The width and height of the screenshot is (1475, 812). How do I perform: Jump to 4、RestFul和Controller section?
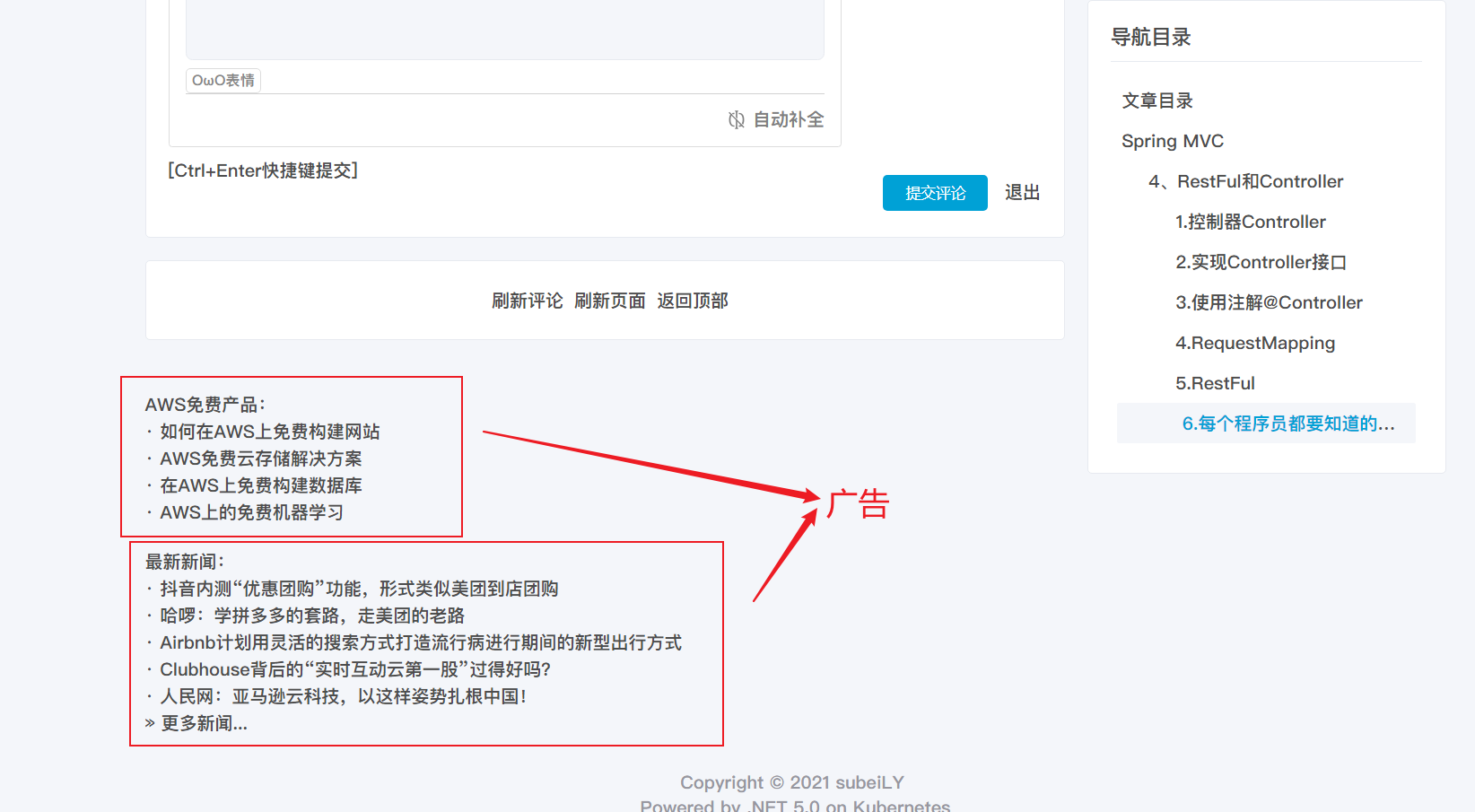point(1246,181)
